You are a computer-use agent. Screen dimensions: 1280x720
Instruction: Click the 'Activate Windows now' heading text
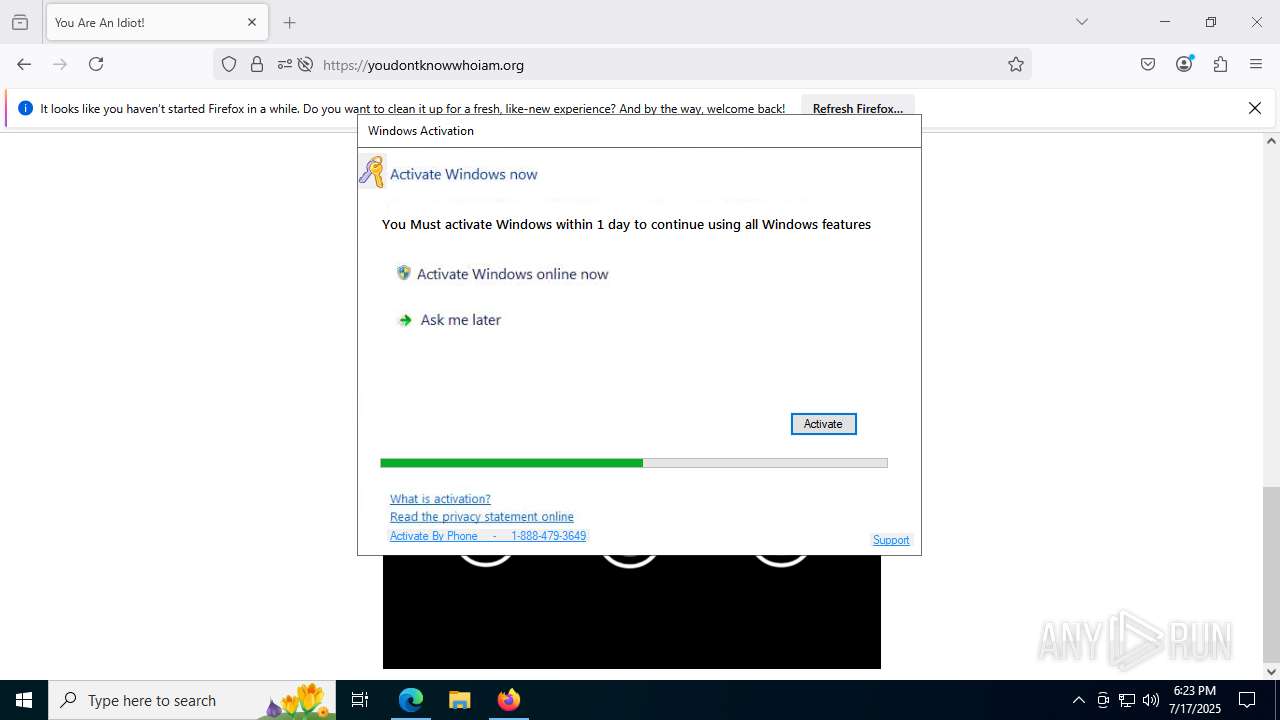(463, 174)
